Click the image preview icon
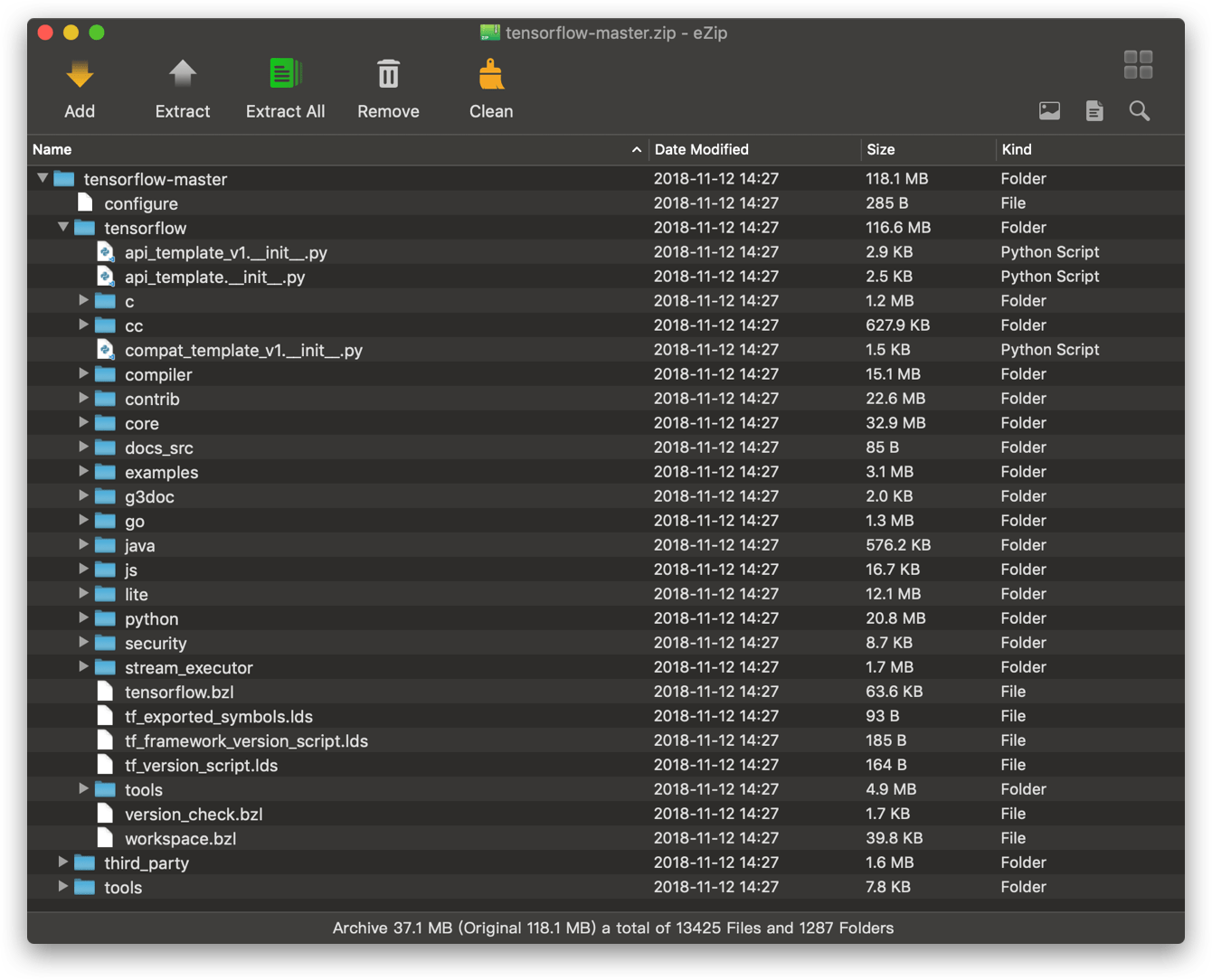The image size is (1212, 980). click(1049, 111)
